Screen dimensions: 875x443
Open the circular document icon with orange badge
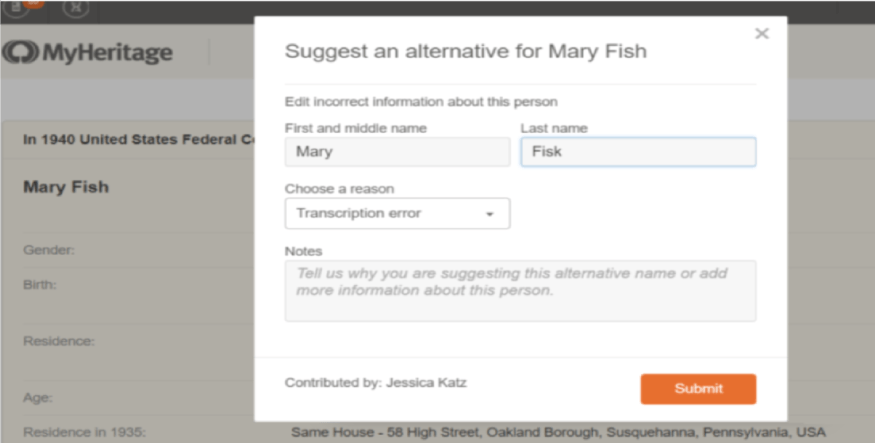pyautogui.click(x=16, y=8)
